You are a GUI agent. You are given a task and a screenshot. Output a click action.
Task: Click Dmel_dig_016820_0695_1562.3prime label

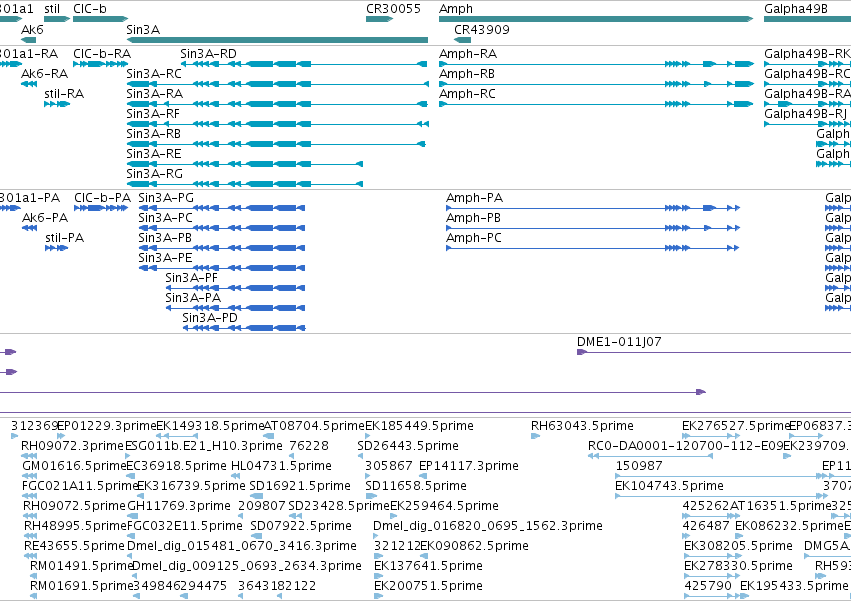point(487,527)
